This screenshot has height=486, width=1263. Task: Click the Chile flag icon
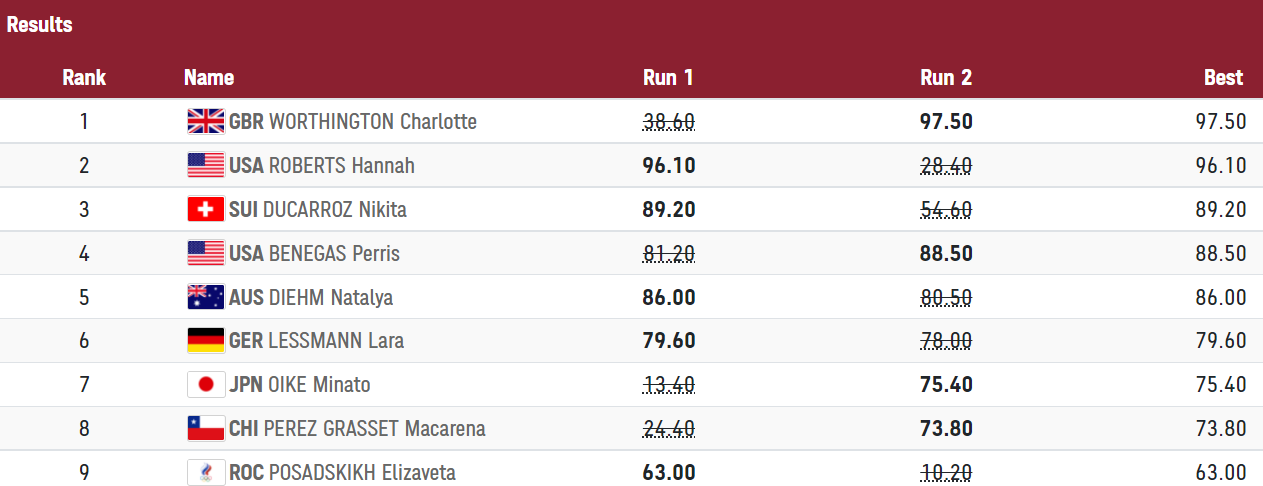tap(206, 429)
